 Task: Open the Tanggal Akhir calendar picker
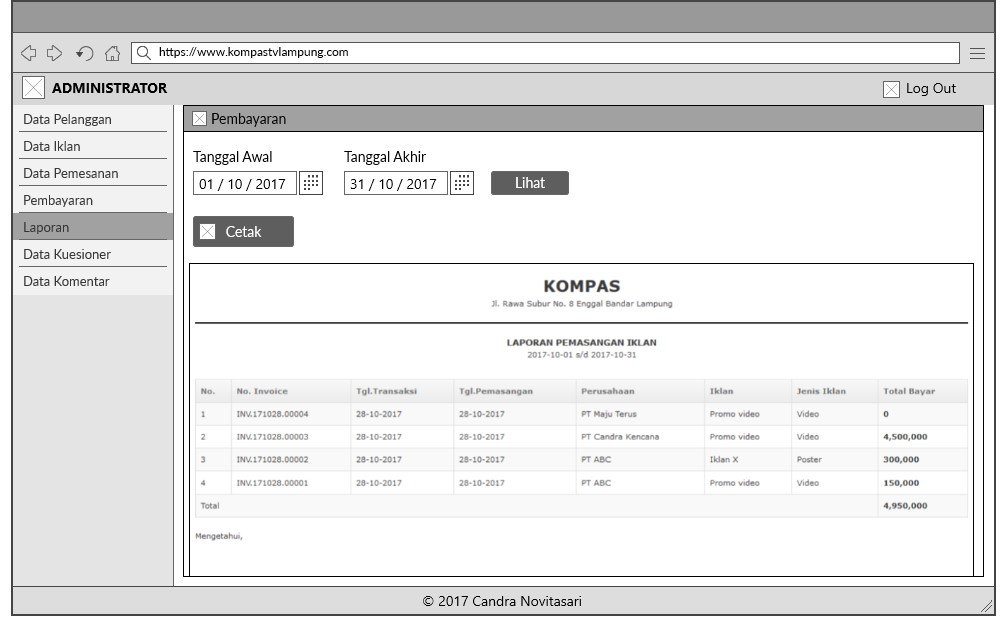(x=462, y=183)
